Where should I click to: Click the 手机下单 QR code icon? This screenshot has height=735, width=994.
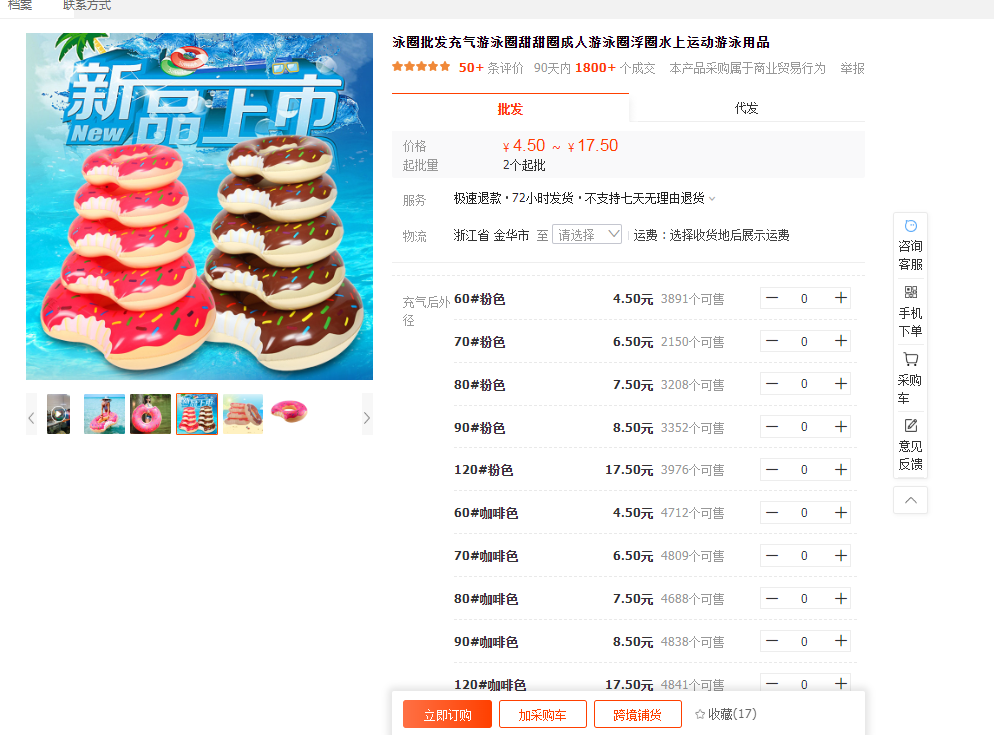910,292
